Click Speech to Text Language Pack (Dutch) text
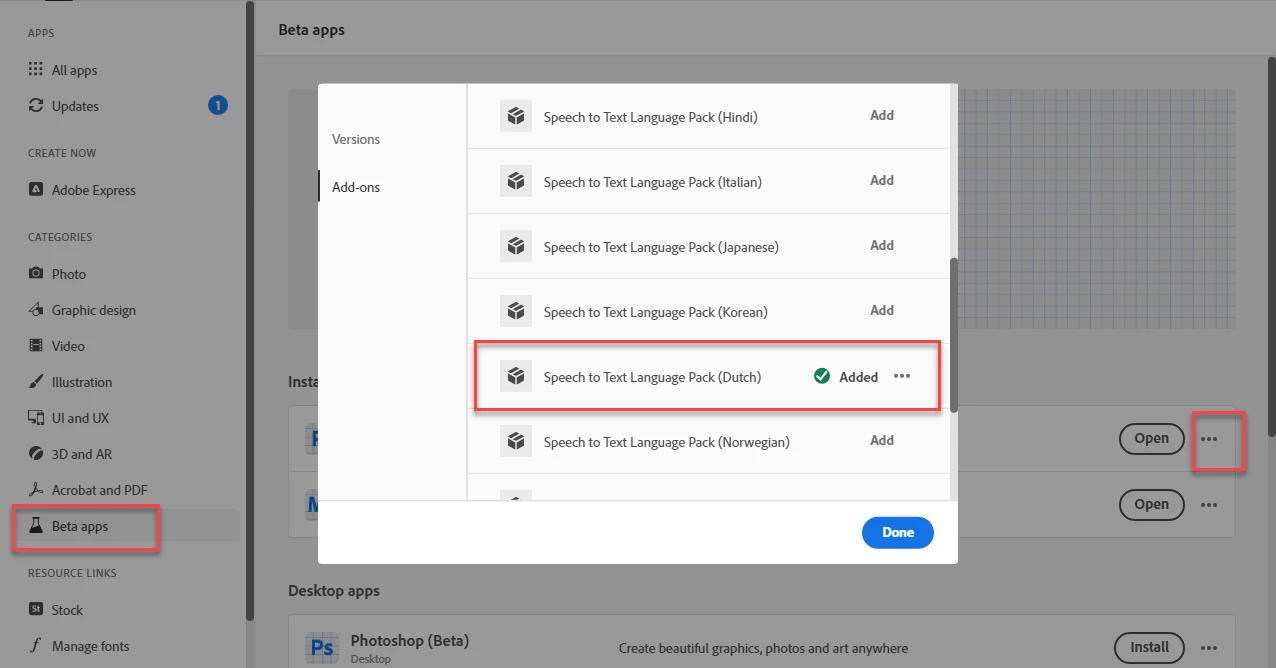This screenshot has width=1276, height=668. pos(652,377)
